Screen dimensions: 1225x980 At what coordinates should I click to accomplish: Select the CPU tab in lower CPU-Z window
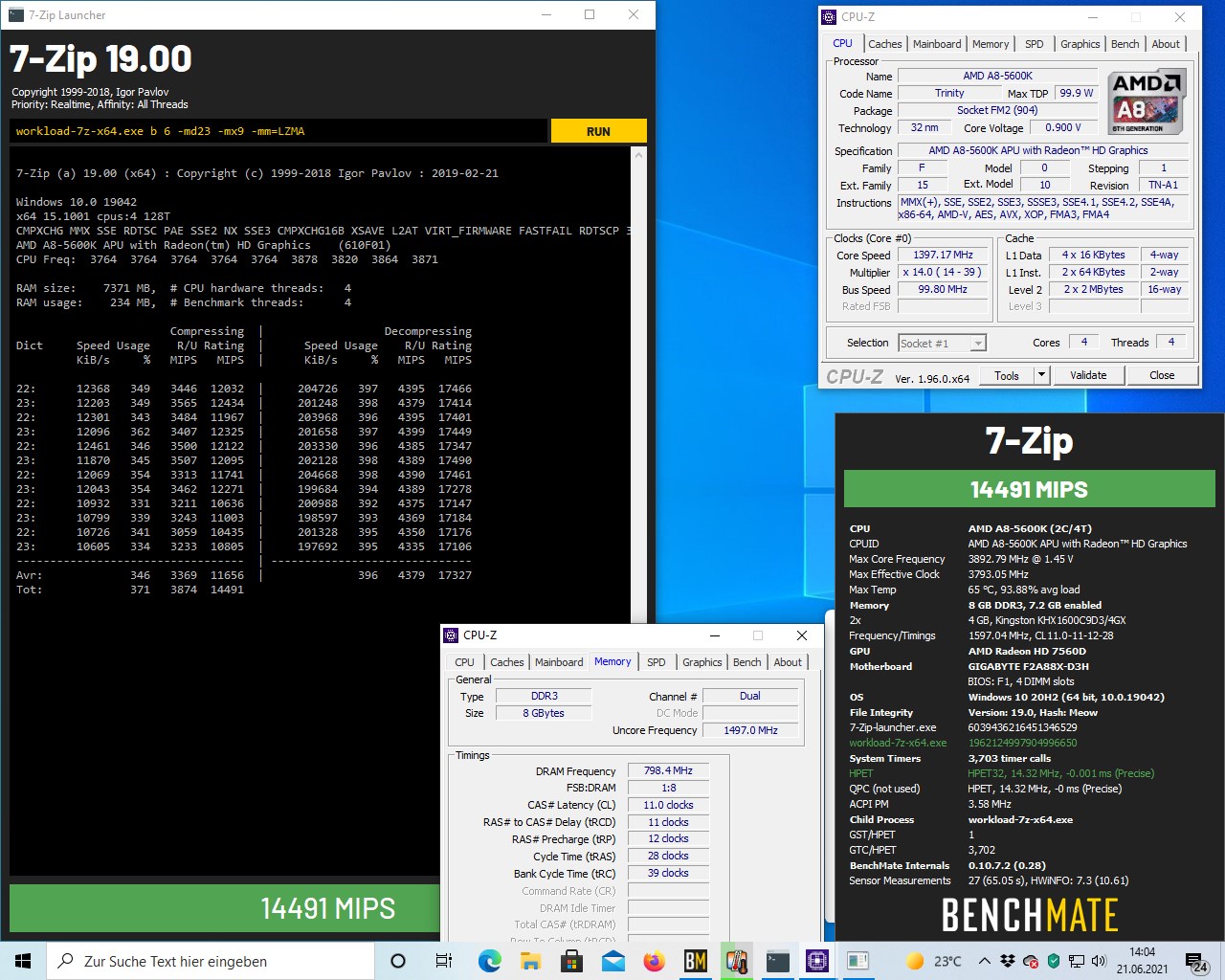pyautogui.click(x=464, y=662)
